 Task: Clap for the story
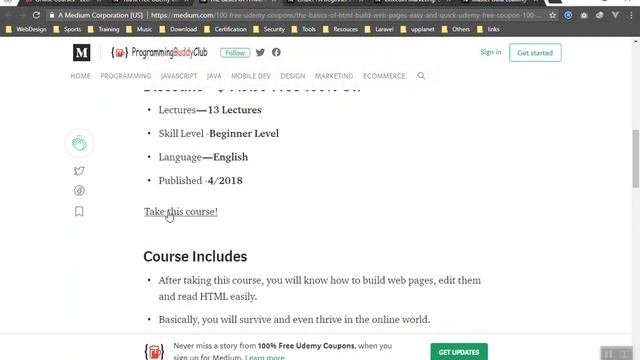click(x=79, y=143)
